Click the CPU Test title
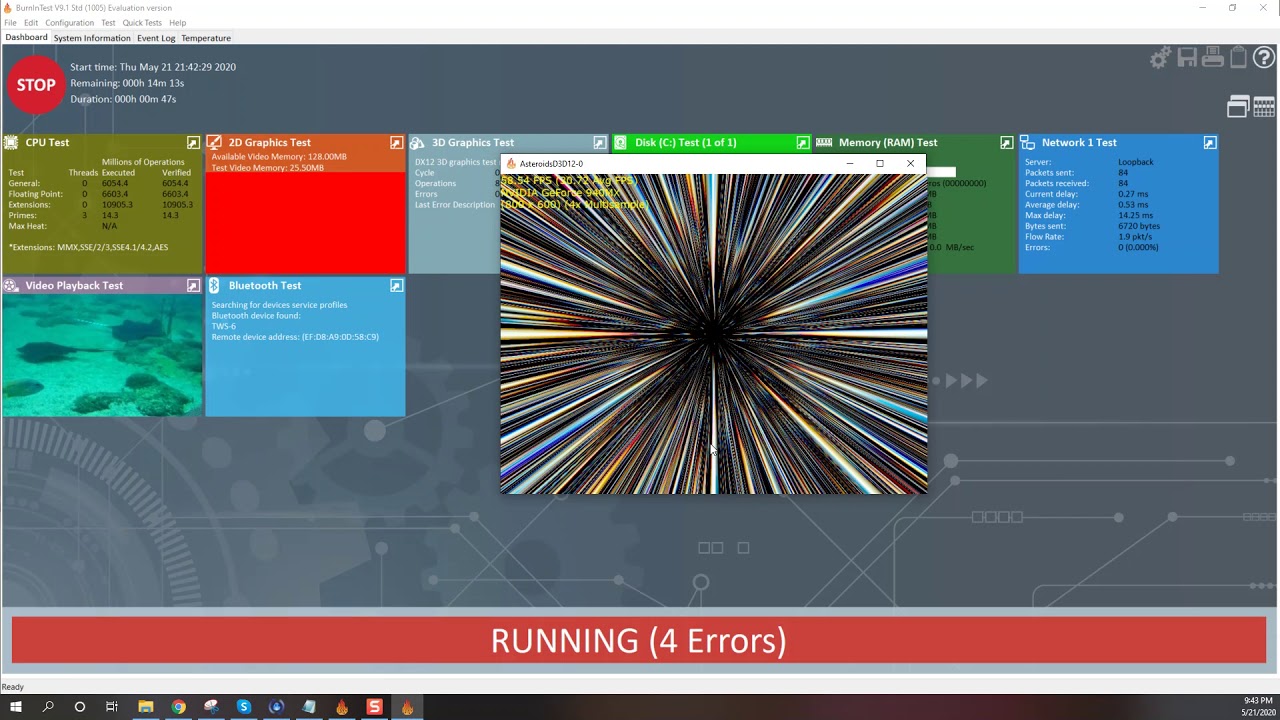This screenshot has width=1280, height=720. [47, 143]
